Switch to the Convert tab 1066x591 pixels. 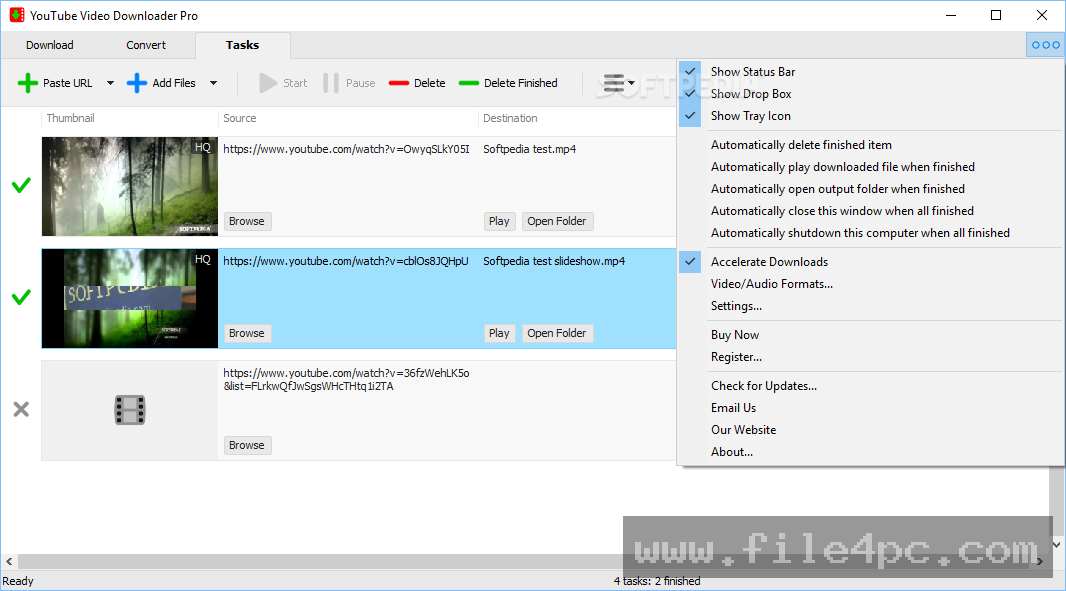(x=145, y=45)
